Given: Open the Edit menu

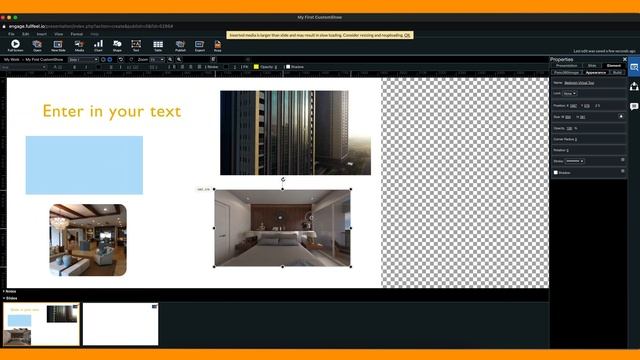Looking at the screenshot, I should [26, 34].
